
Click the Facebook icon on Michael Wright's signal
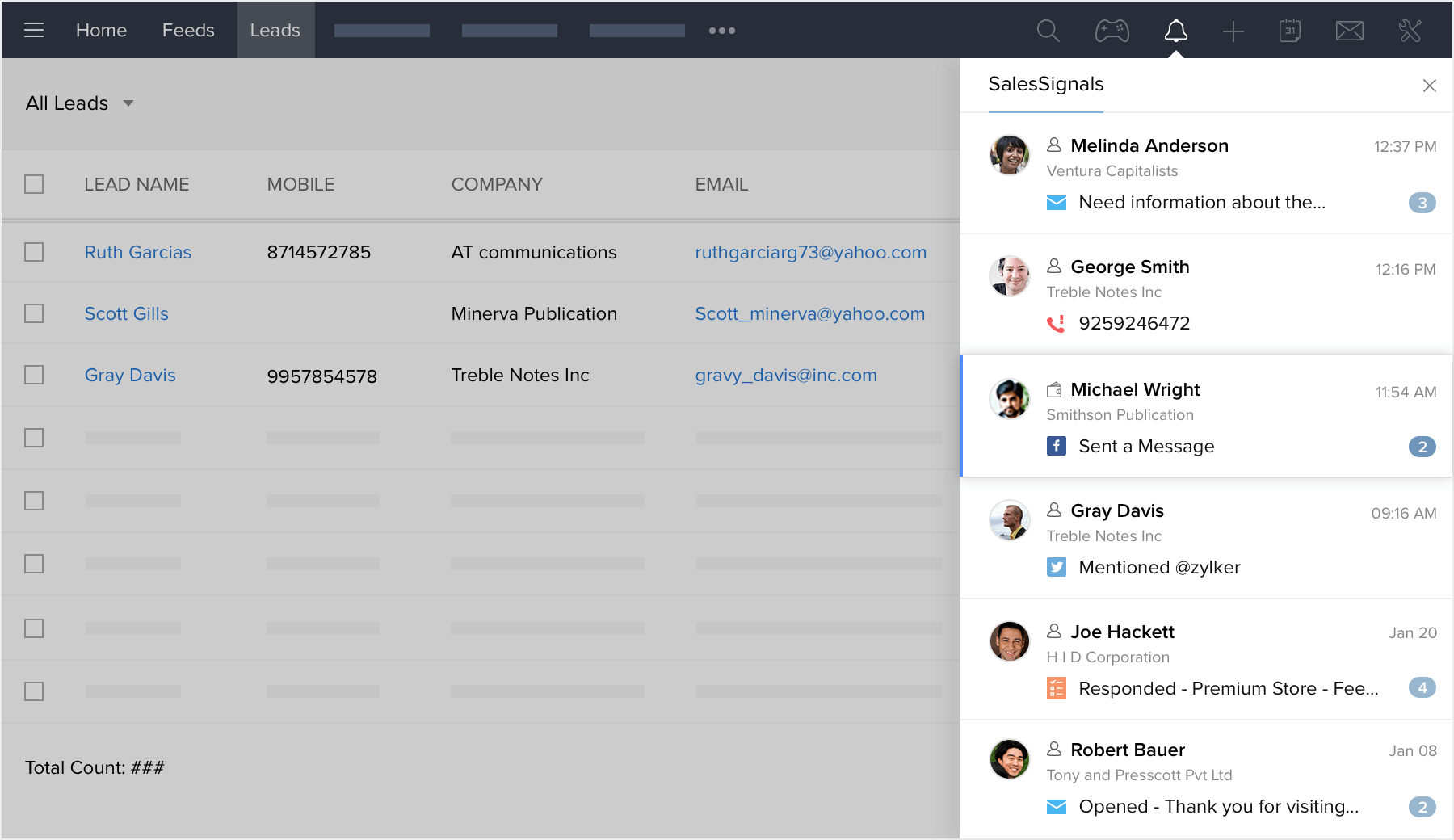click(1057, 445)
